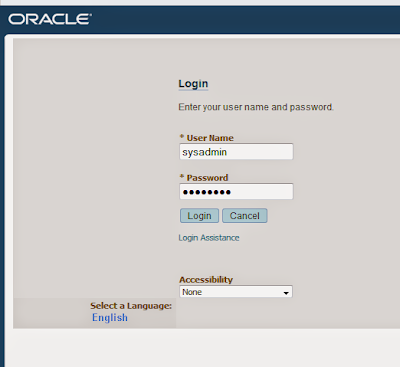Click the 'Login' heading text

(193, 84)
